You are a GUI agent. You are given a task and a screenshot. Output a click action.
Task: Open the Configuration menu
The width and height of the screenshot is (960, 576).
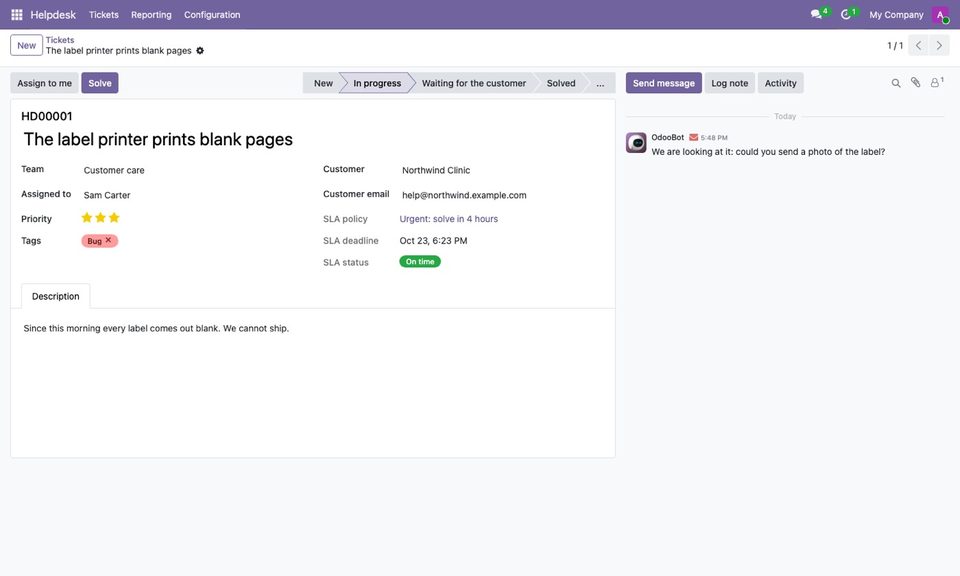212,15
